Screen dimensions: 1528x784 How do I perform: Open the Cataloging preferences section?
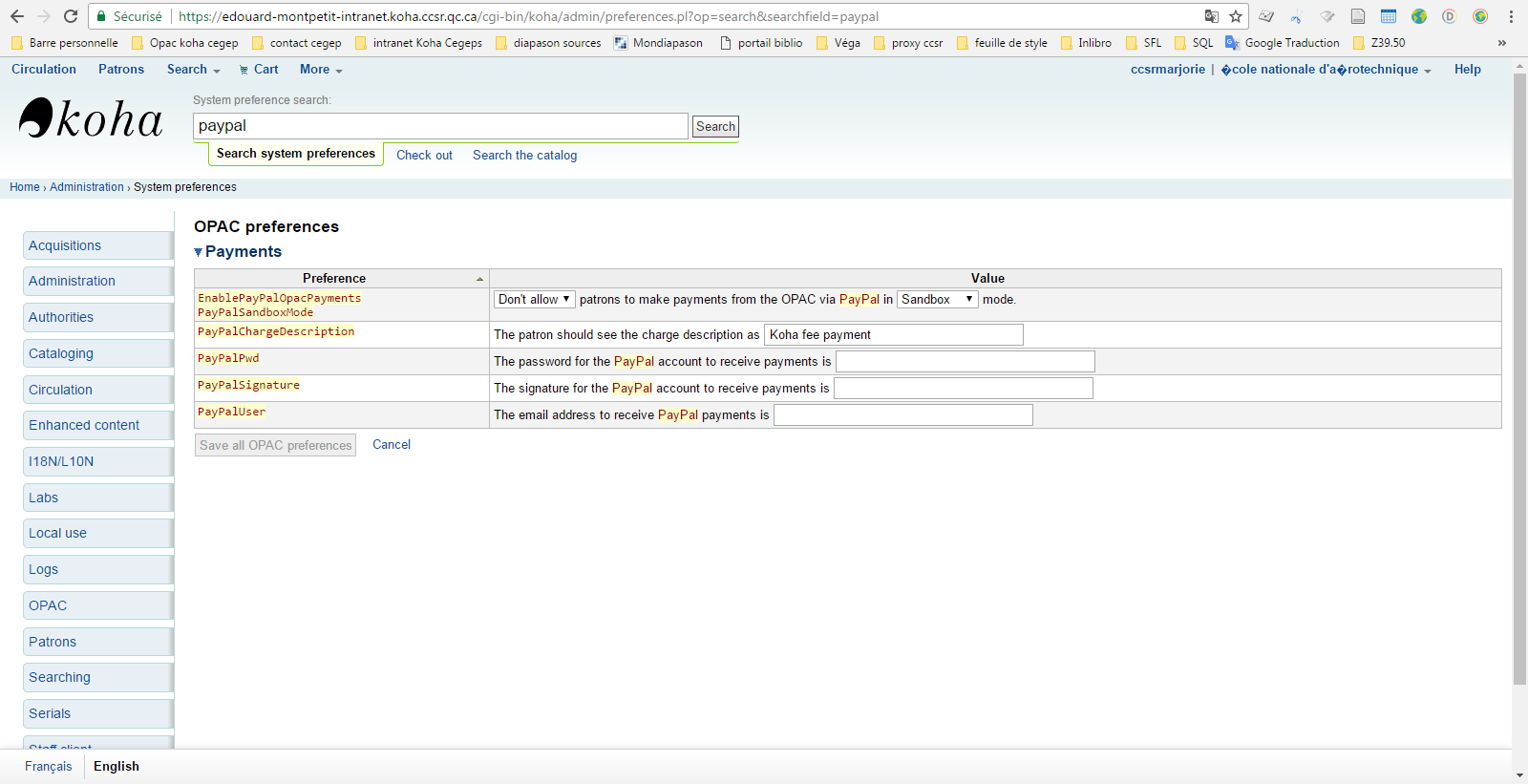click(61, 353)
